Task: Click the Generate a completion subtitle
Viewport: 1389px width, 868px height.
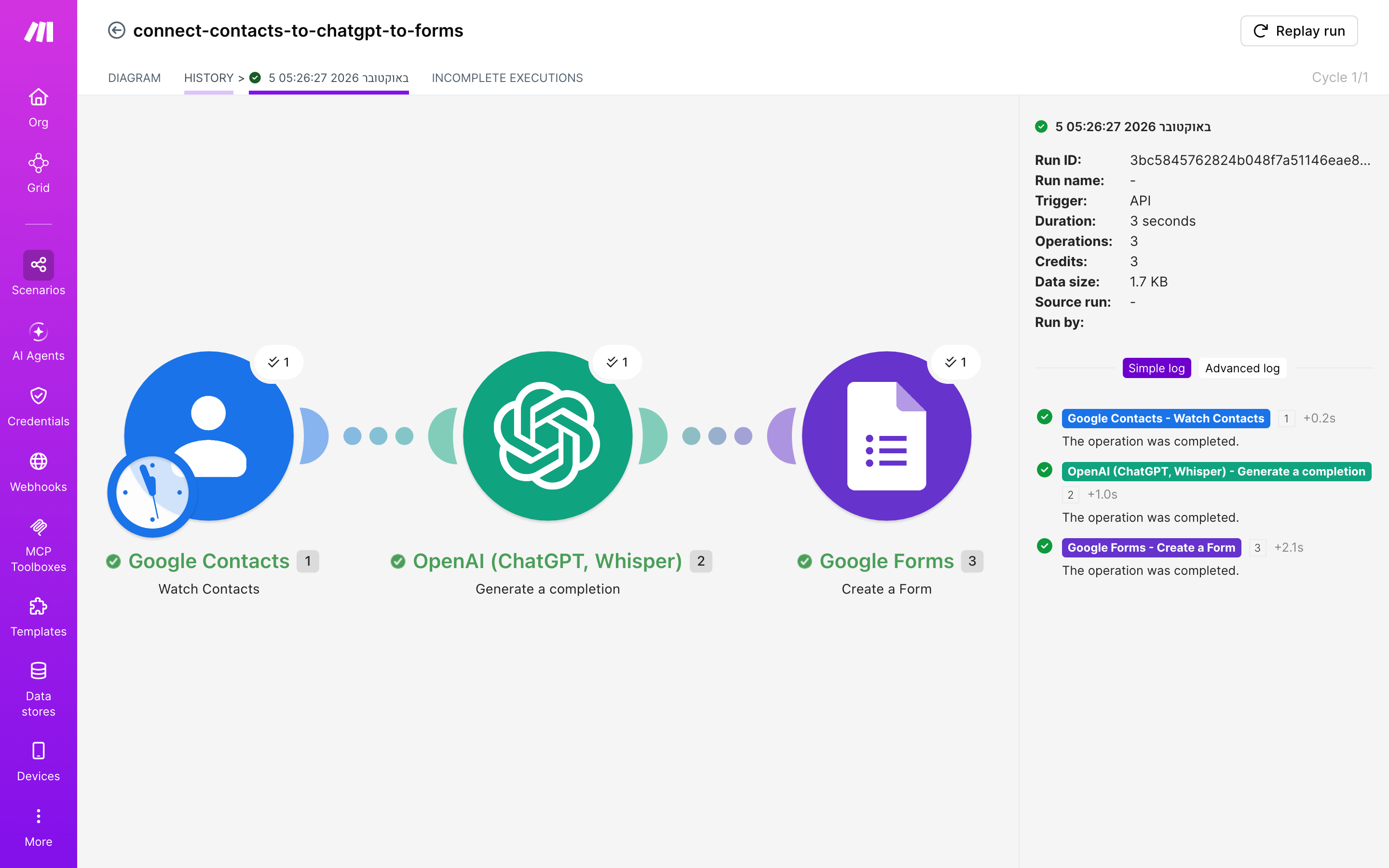Action: (x=547, y=589)
